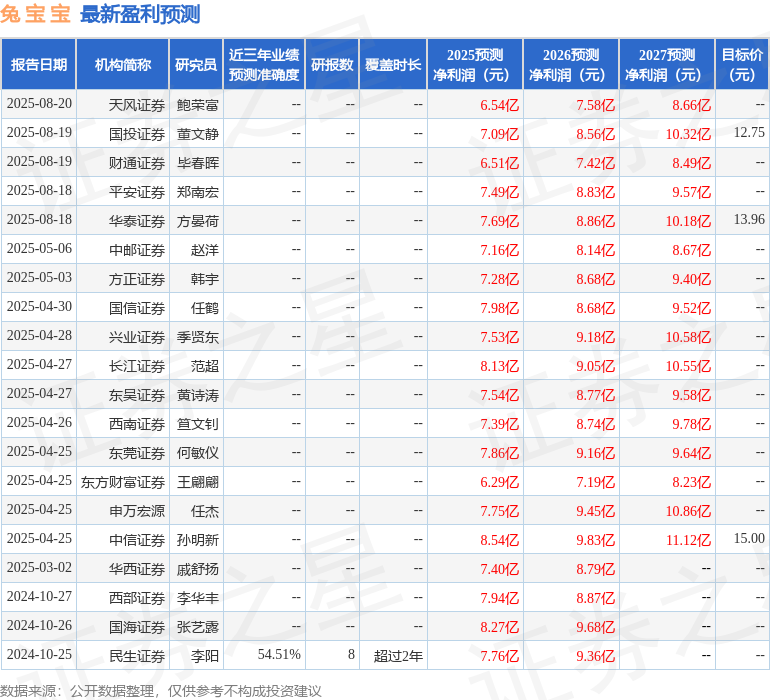Sort by 机构简称 column header
Viewport: 770px width, 700px height.
pos(122,65)
